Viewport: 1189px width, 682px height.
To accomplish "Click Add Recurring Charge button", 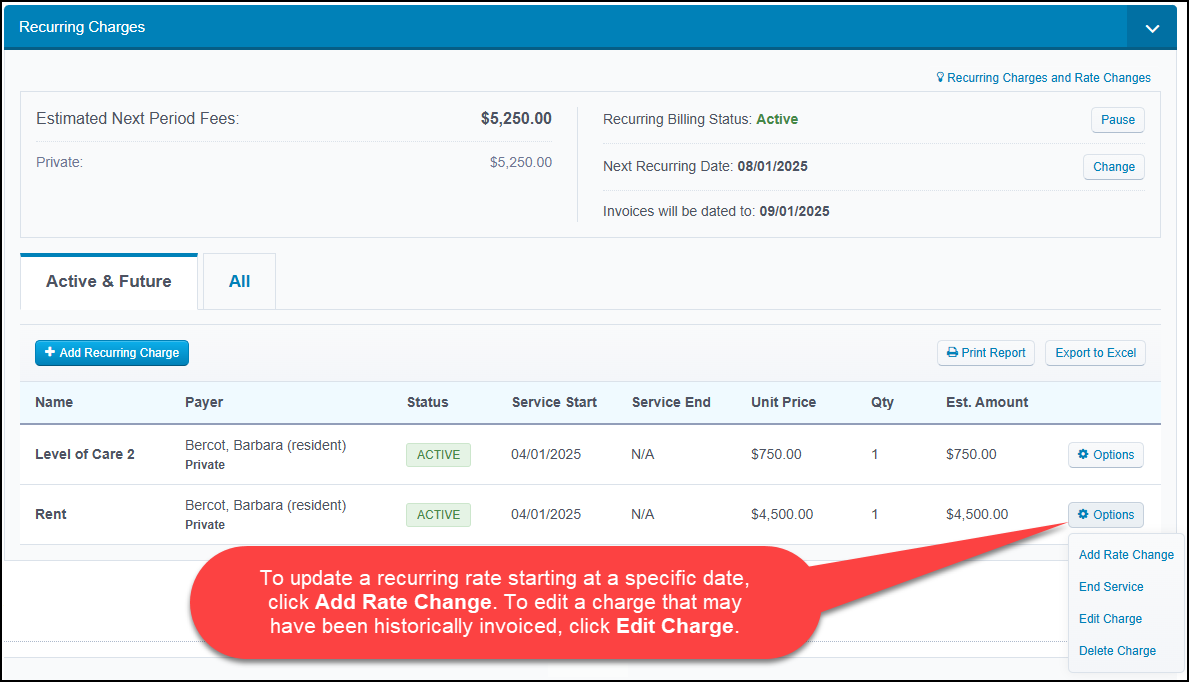I will pyautogui.click(x=111, y=353).
